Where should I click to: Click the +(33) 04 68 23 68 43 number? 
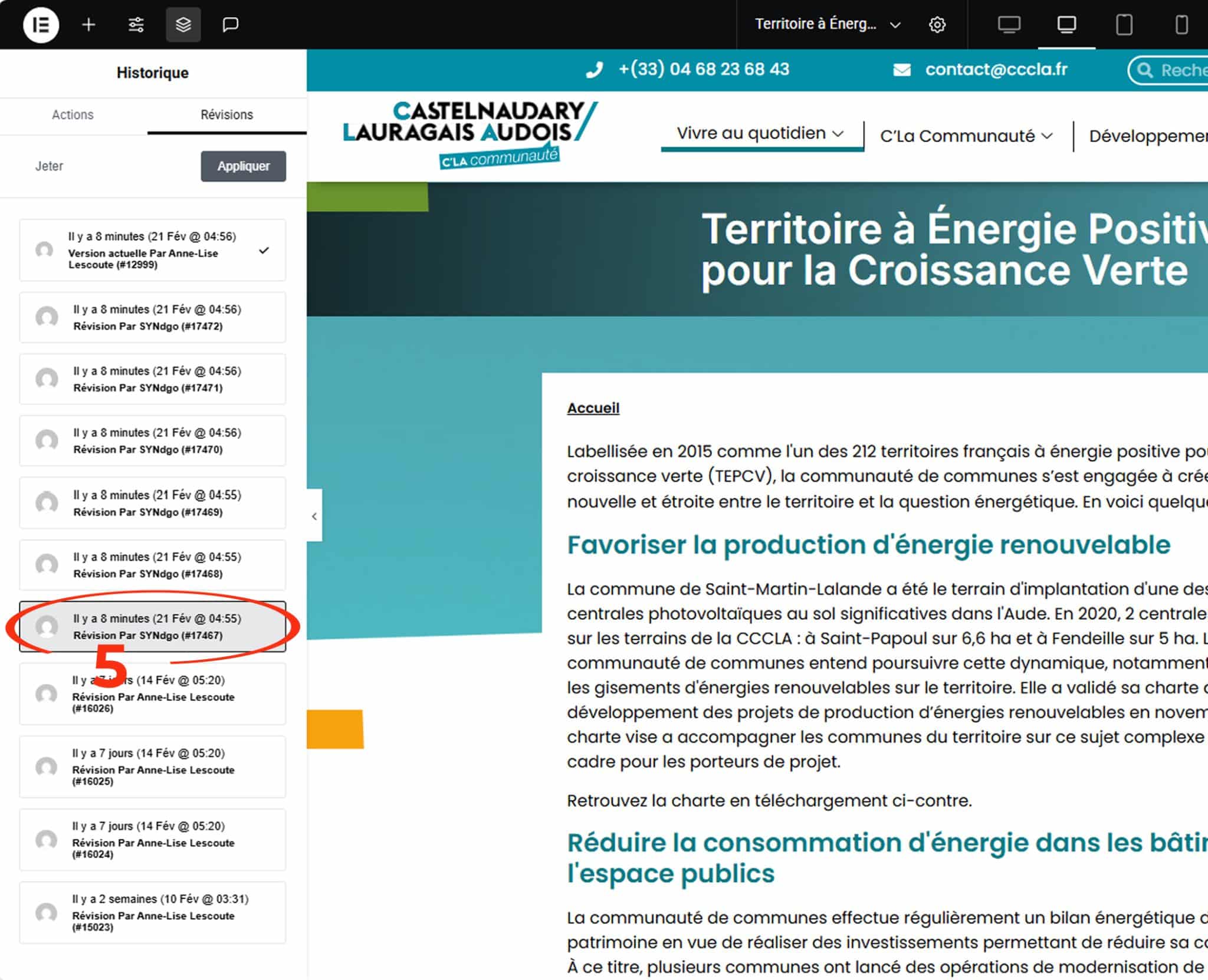[704, 70]
